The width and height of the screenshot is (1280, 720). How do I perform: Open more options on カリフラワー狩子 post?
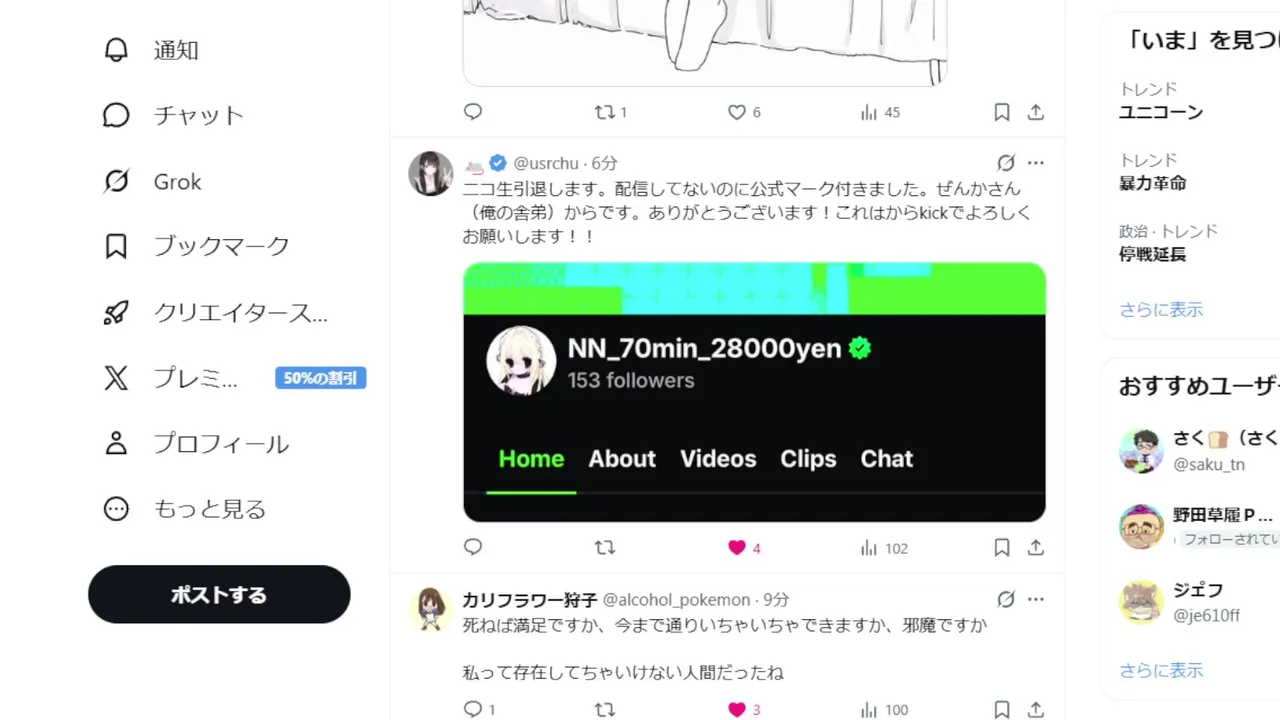coord(1036,599)
